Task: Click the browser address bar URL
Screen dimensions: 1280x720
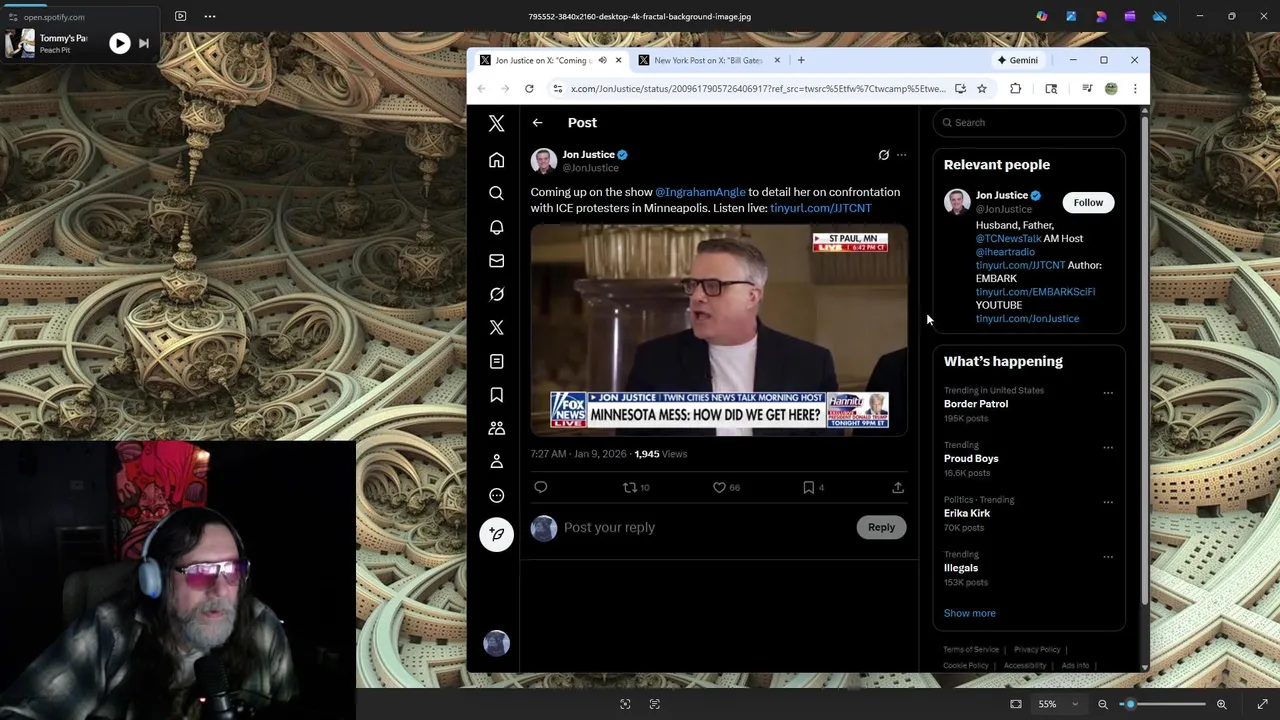Action: [x=757, y=88]
